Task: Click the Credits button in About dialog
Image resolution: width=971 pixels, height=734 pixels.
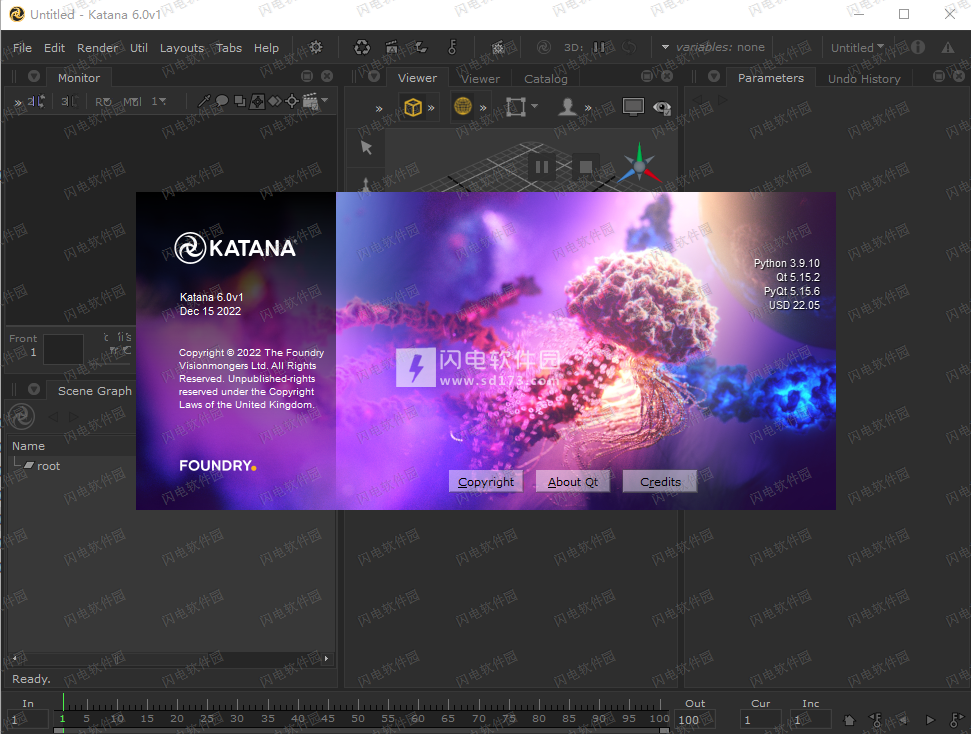Action: [x=660, y=481]
